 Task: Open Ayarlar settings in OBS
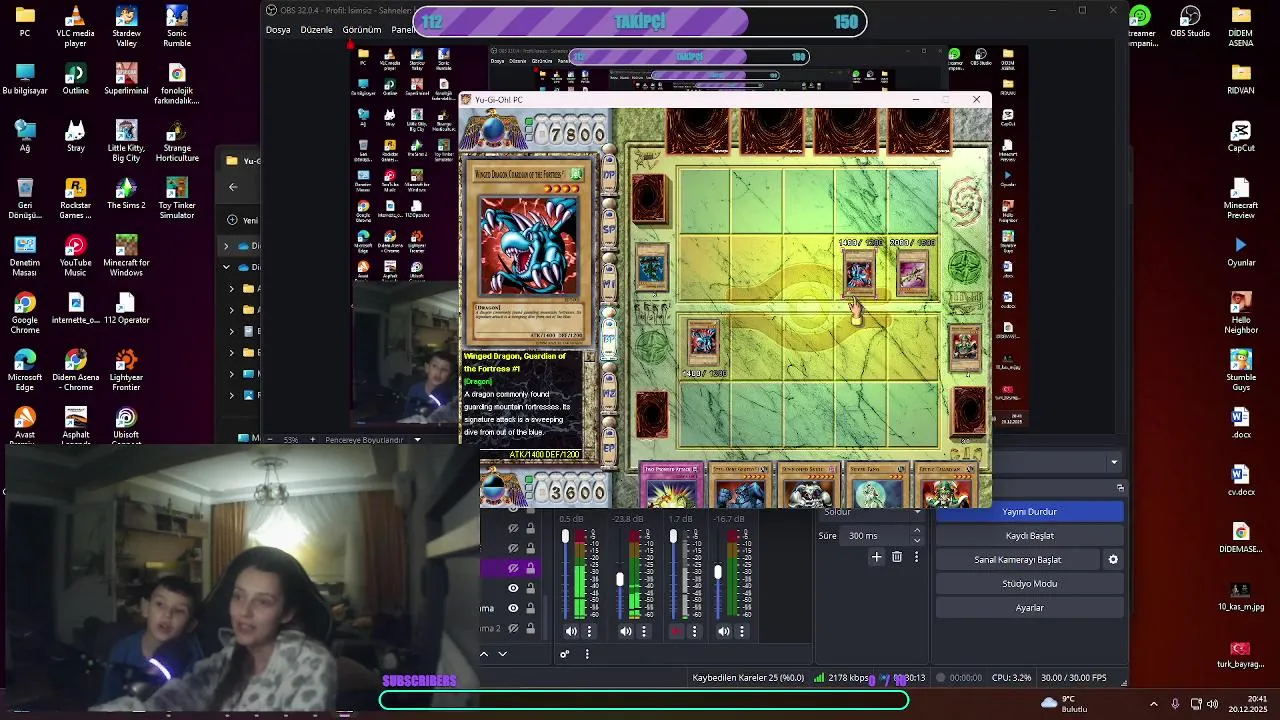click(x=1029, y=608)
